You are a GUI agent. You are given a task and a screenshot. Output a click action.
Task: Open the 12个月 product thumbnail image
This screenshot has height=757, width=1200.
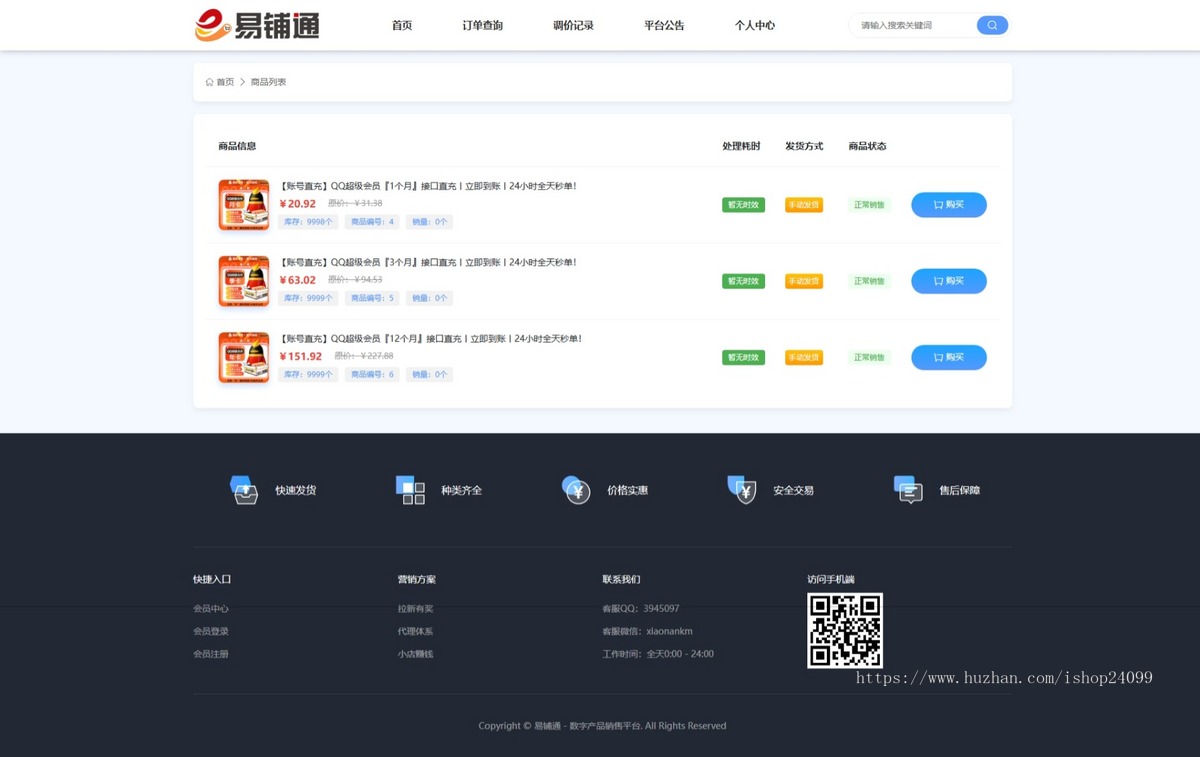(244, 357)
